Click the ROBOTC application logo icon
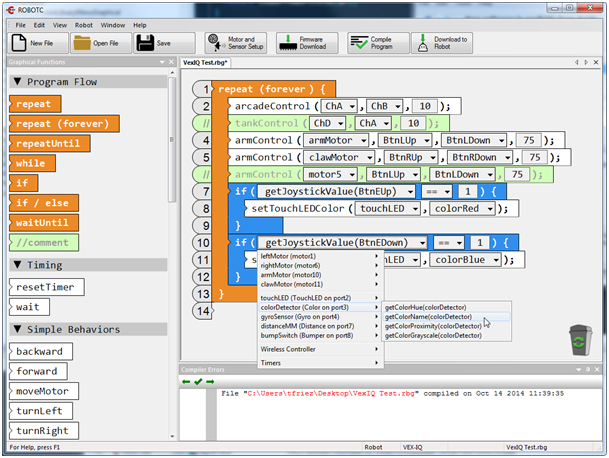The height and width of the screenshot is (458, 609). pos(10,10)
